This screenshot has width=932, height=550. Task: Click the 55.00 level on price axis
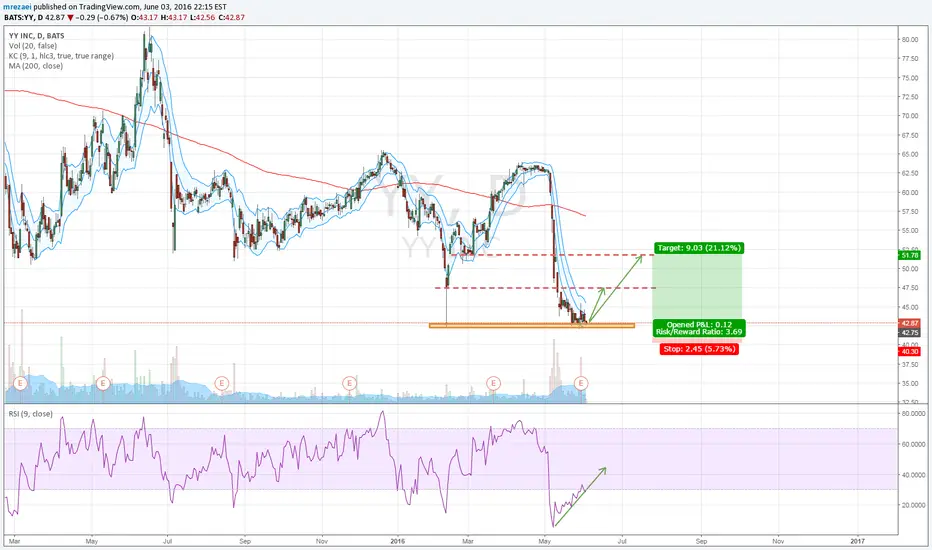(909, 231)
